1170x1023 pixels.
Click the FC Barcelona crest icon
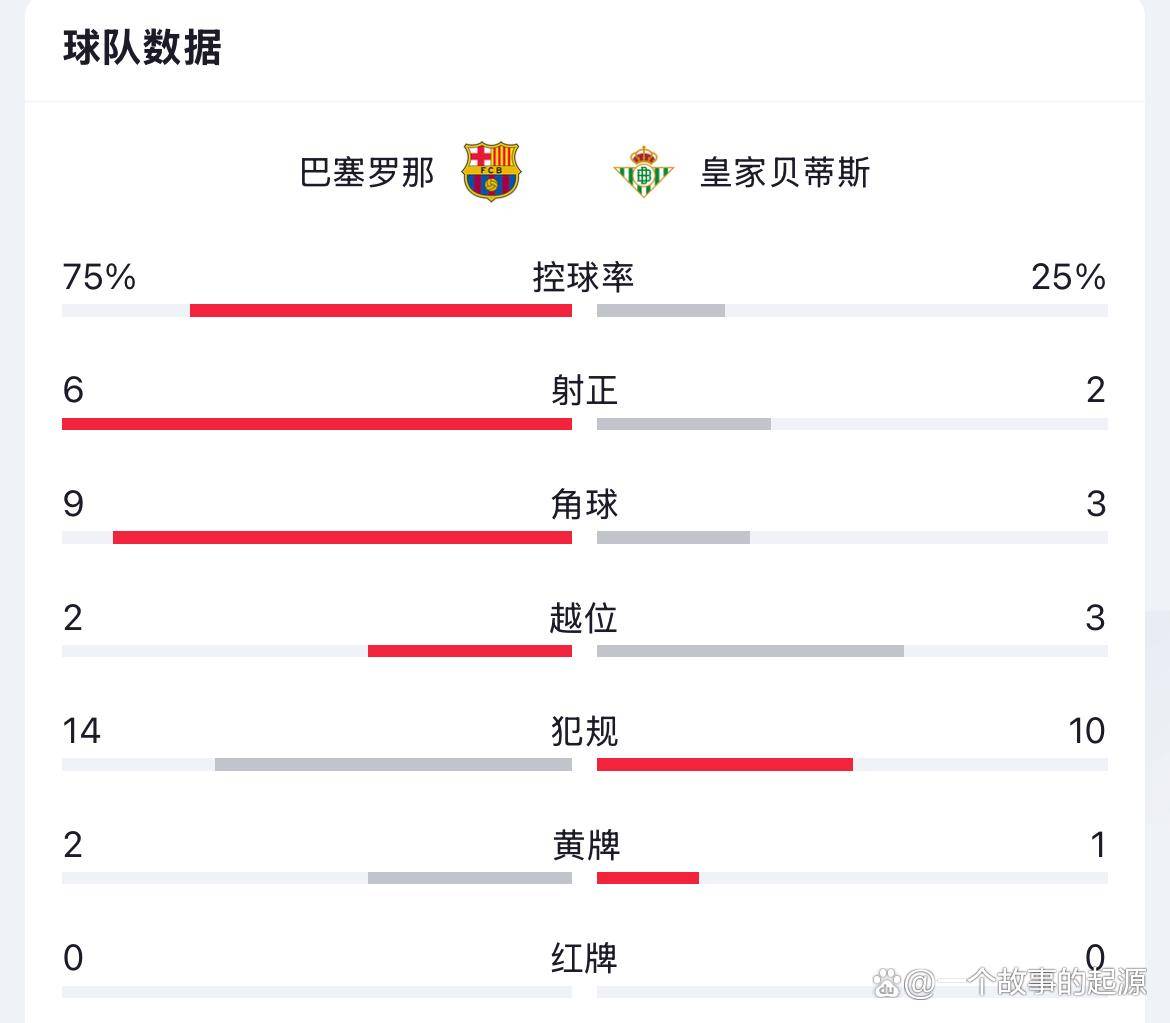[491, 172]
